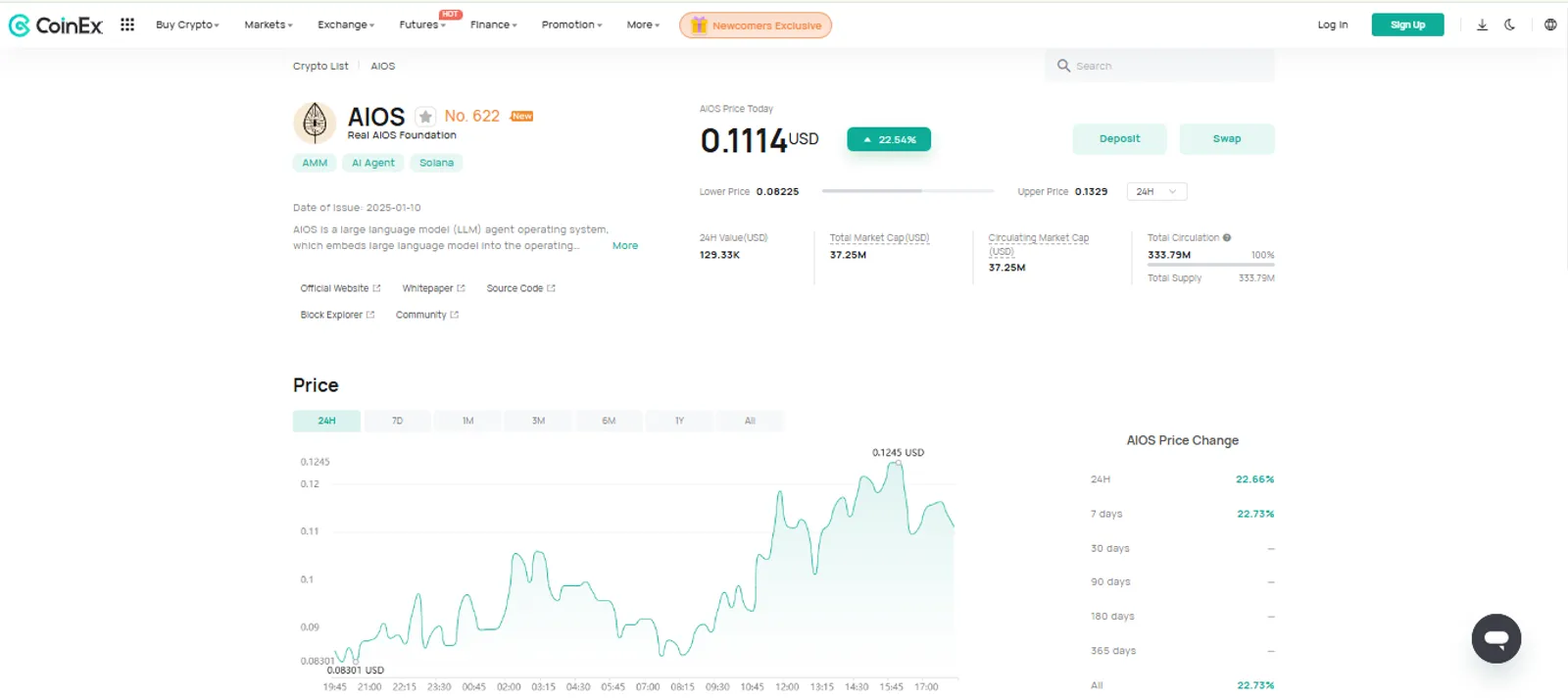The height and width of the screenshot is (700, 1568).
Task: Select the 1Y chart tab
Action: point(679,421)
